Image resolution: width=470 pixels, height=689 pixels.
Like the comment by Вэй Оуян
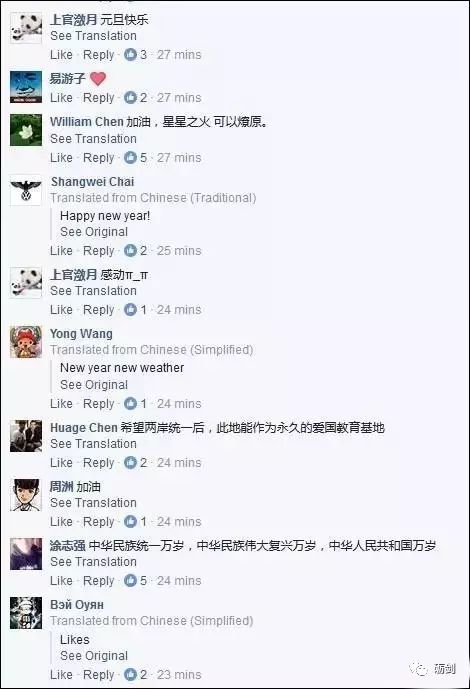[x=61, y=674]
